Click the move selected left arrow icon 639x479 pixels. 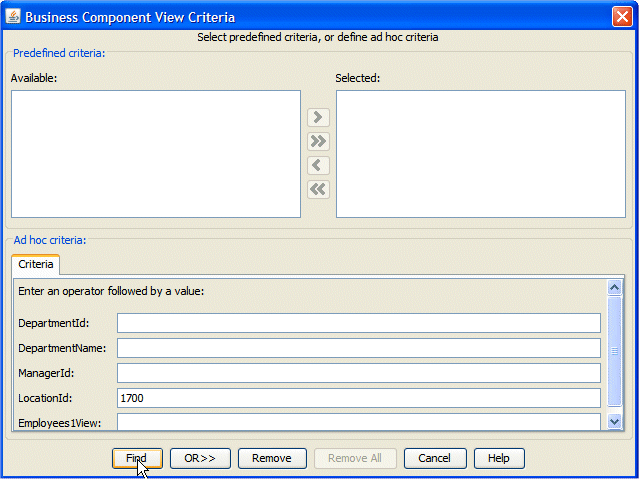click(x=318, y=166)
